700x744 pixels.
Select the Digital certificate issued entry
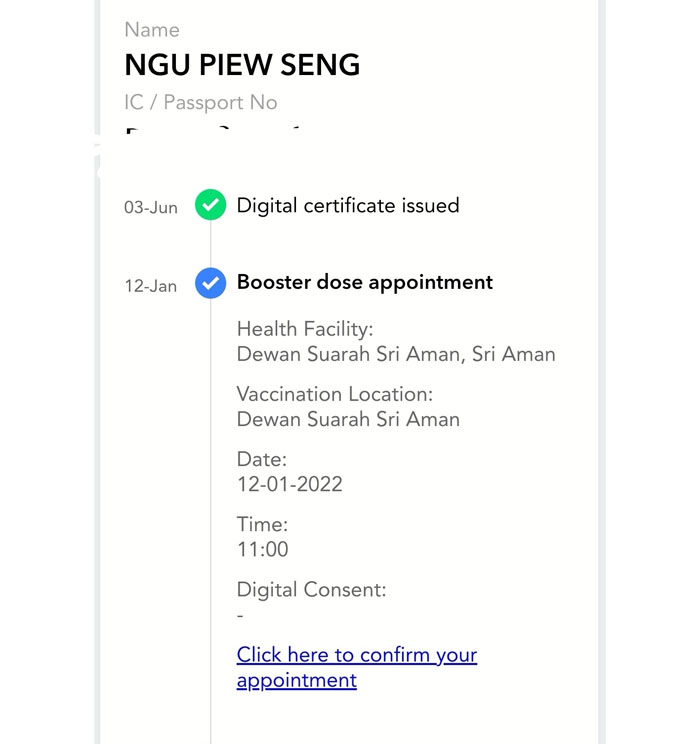pyautogui.click(x=347, y=206)
